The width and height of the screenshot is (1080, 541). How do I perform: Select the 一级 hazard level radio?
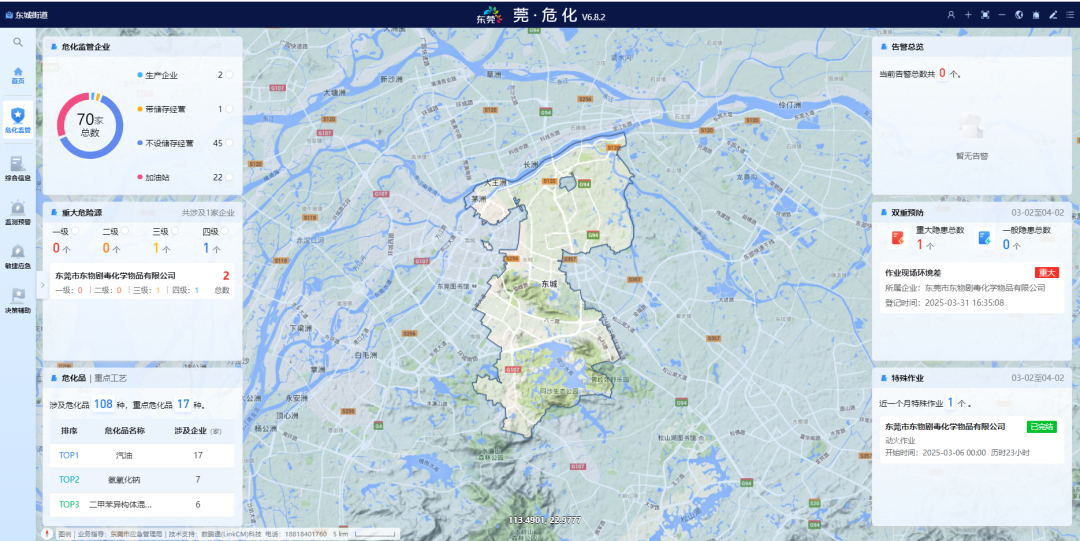[x=75, y=231]
